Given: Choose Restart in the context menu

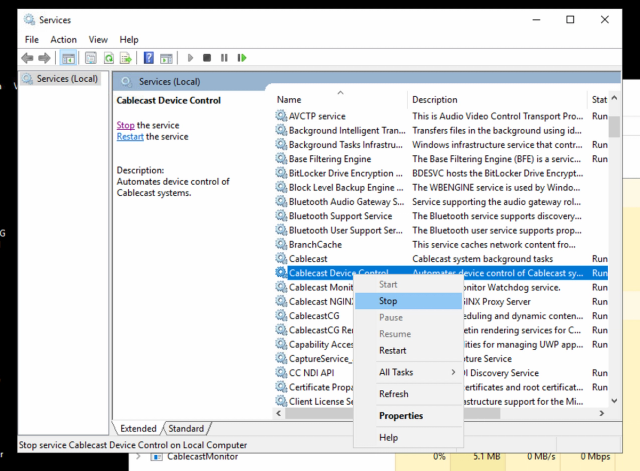Looking at the screenshot, I should click(x=408, y=350).
